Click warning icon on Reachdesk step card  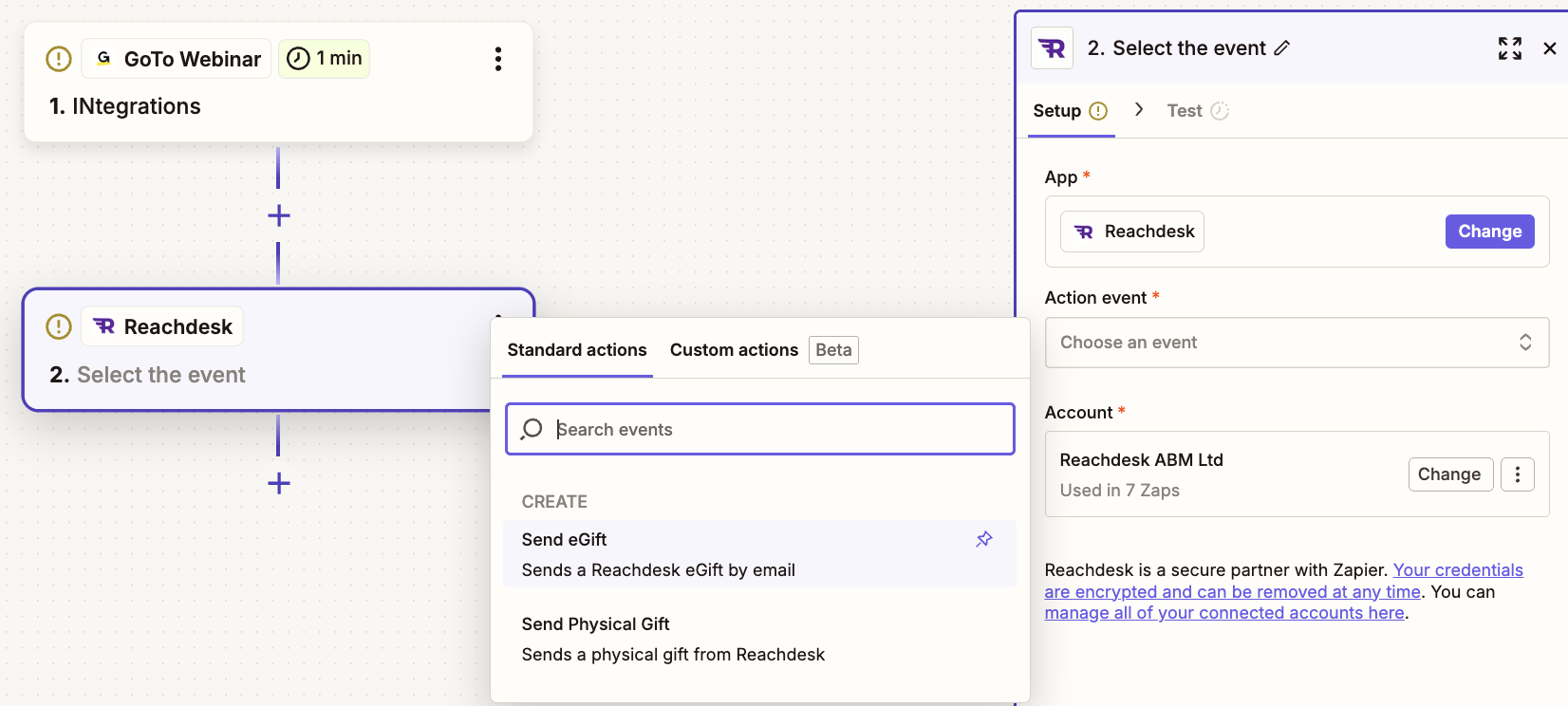(59, 327)
